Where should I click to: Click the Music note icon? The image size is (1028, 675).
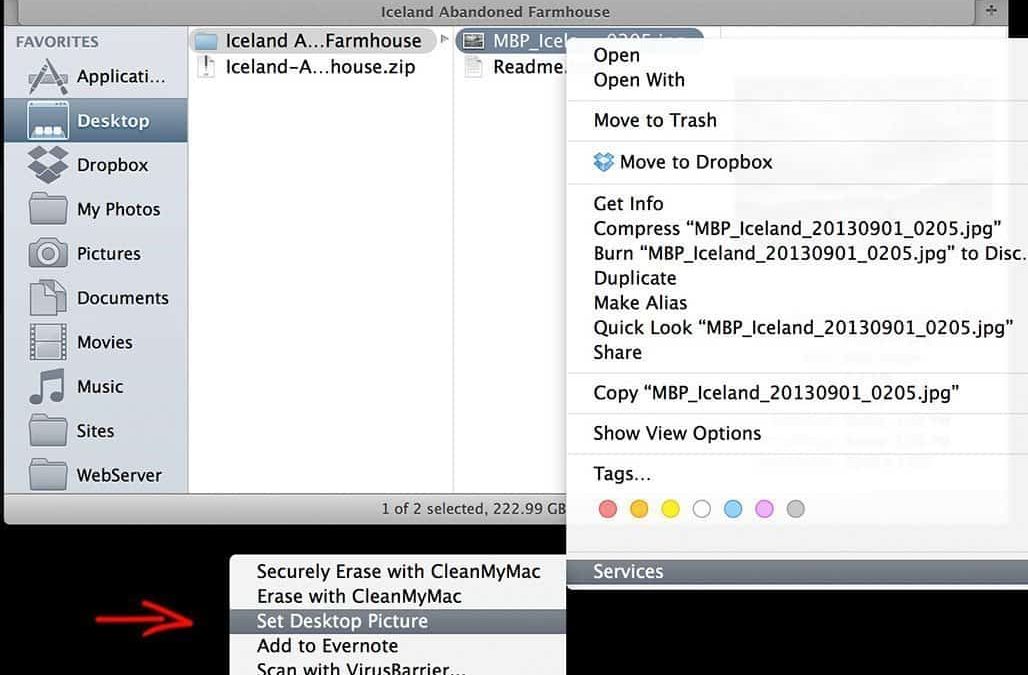click(47, 387)
